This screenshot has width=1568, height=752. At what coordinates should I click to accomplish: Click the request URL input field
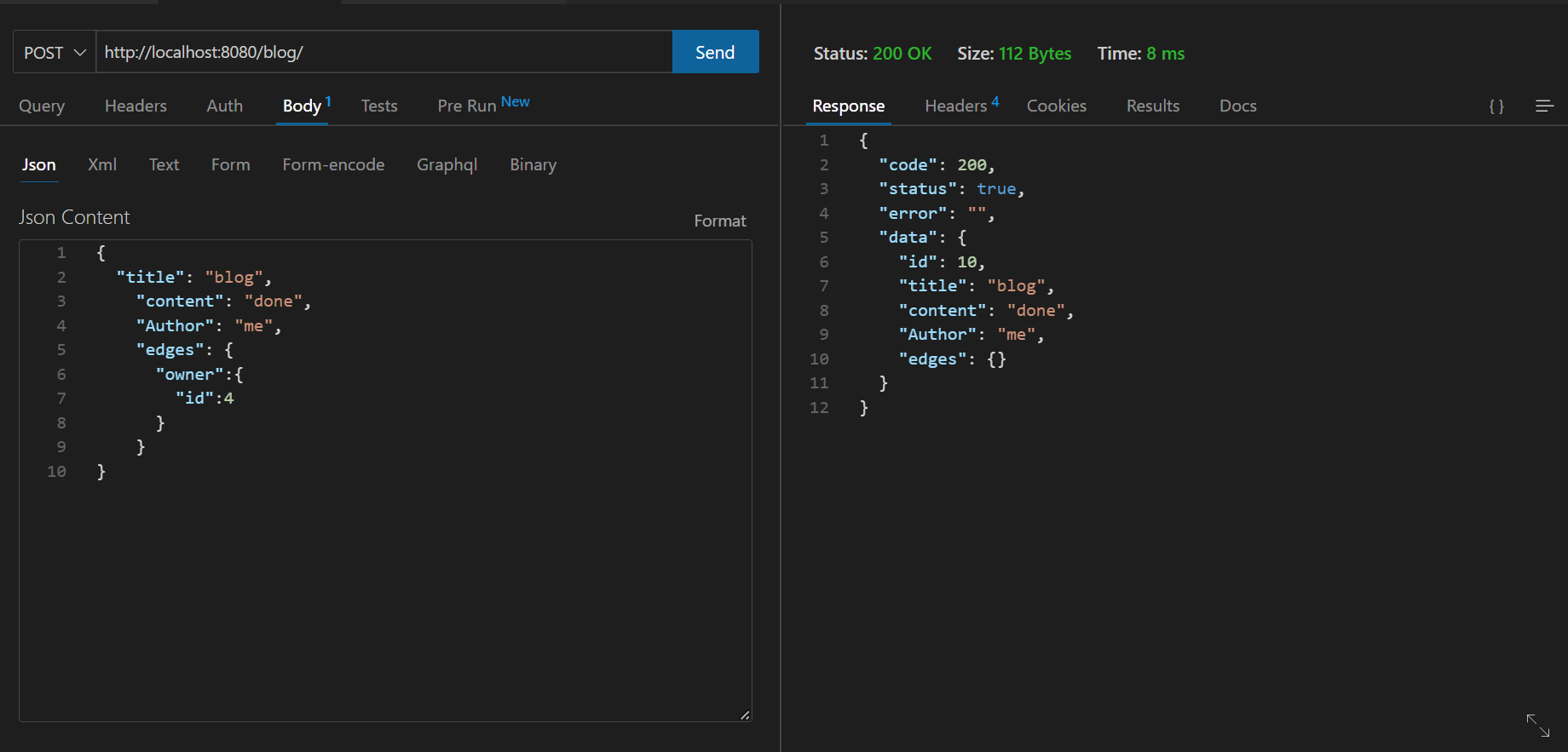pyautogui.click(x=384, y=52)
